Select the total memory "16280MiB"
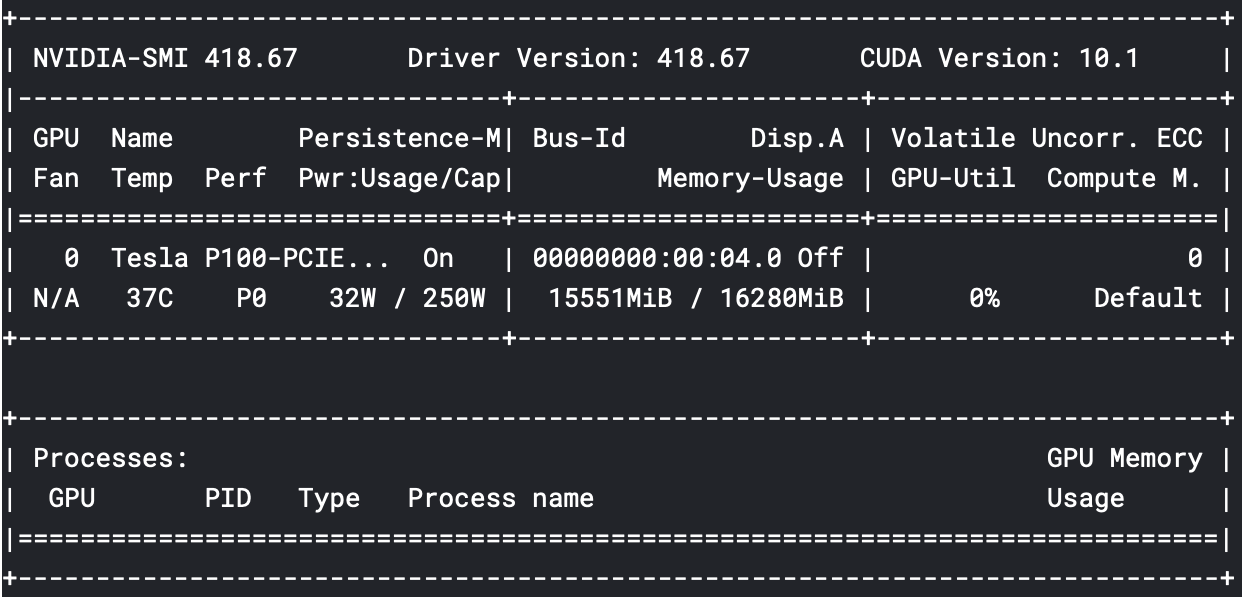This screenshot has height=602, width=1242. (x=781, y=298)
